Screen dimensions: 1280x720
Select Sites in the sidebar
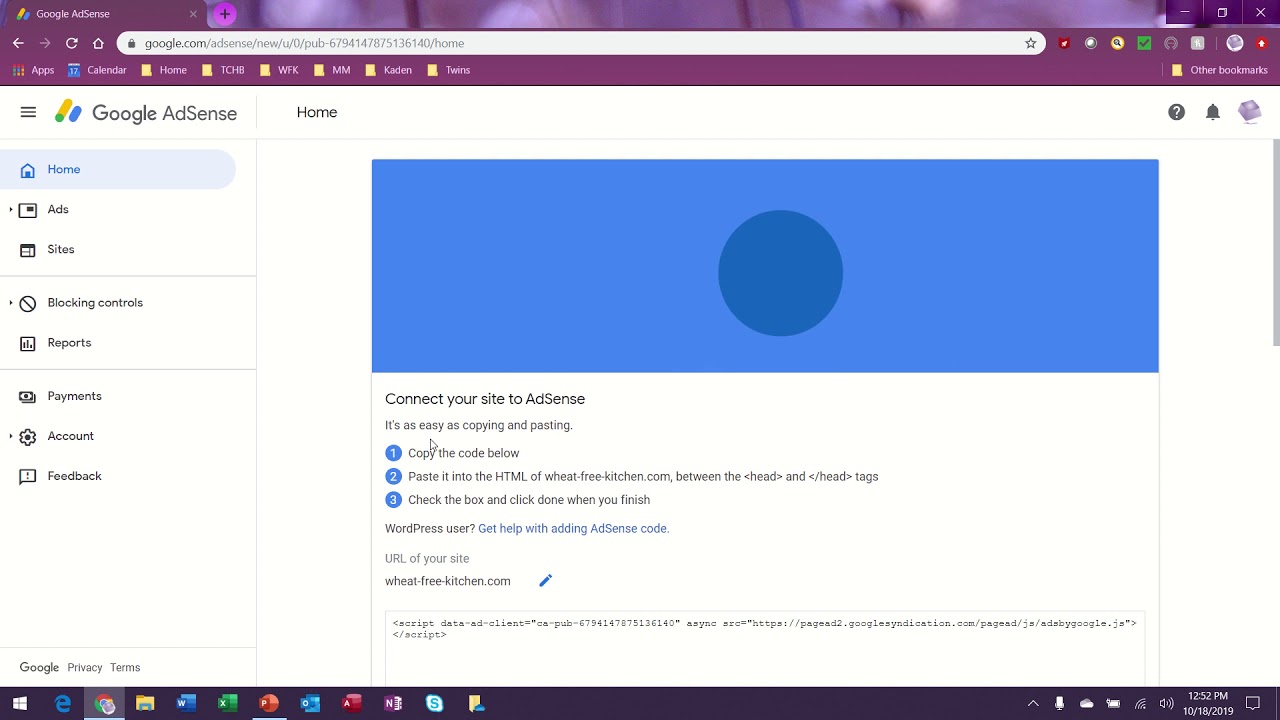click(x=118, y=249)
